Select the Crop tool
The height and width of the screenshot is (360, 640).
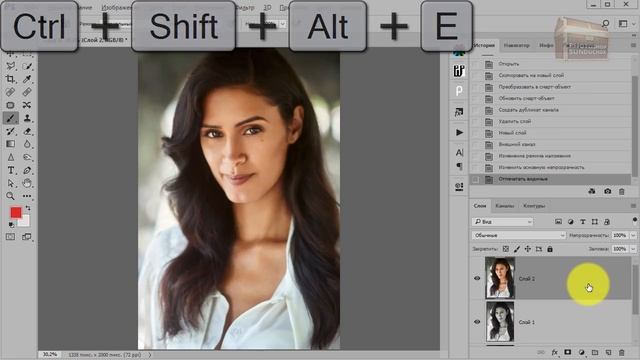click(x=11, y=79)
